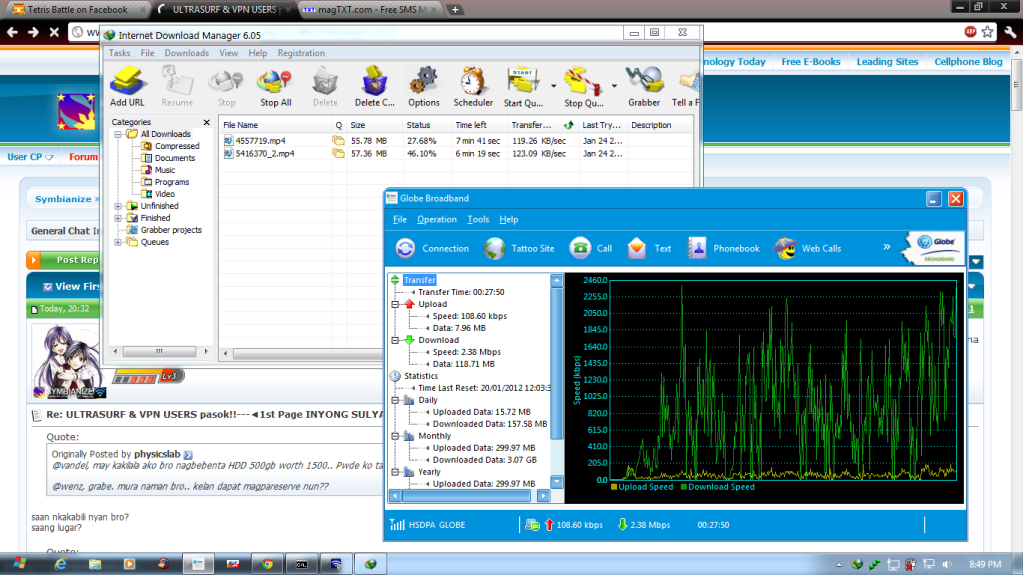Viewport: 1023px width, 575px height.
Task: Open the Text message icon
Action: pyautogui.click(x=637, y=248)
